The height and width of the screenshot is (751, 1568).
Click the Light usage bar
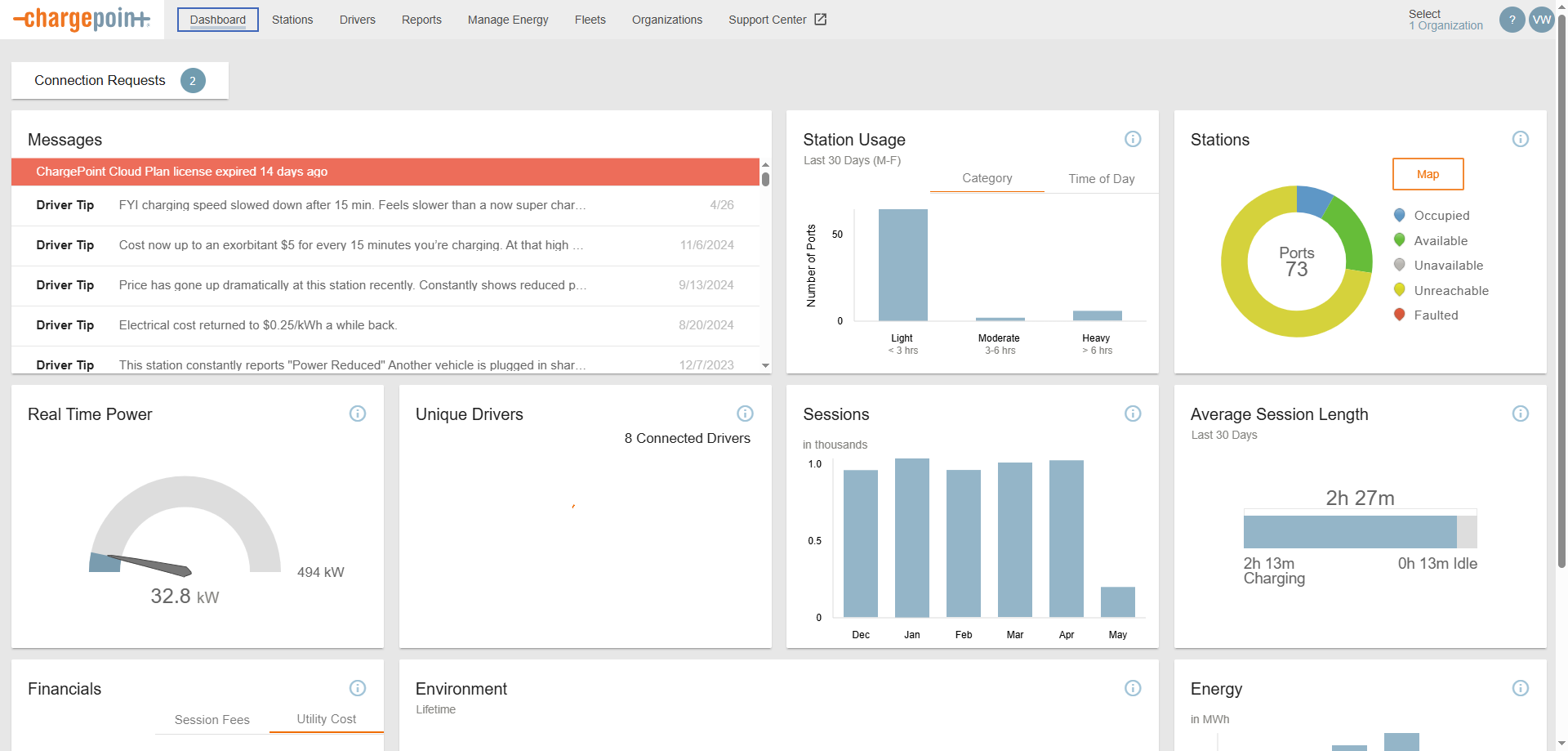(902, 265)
